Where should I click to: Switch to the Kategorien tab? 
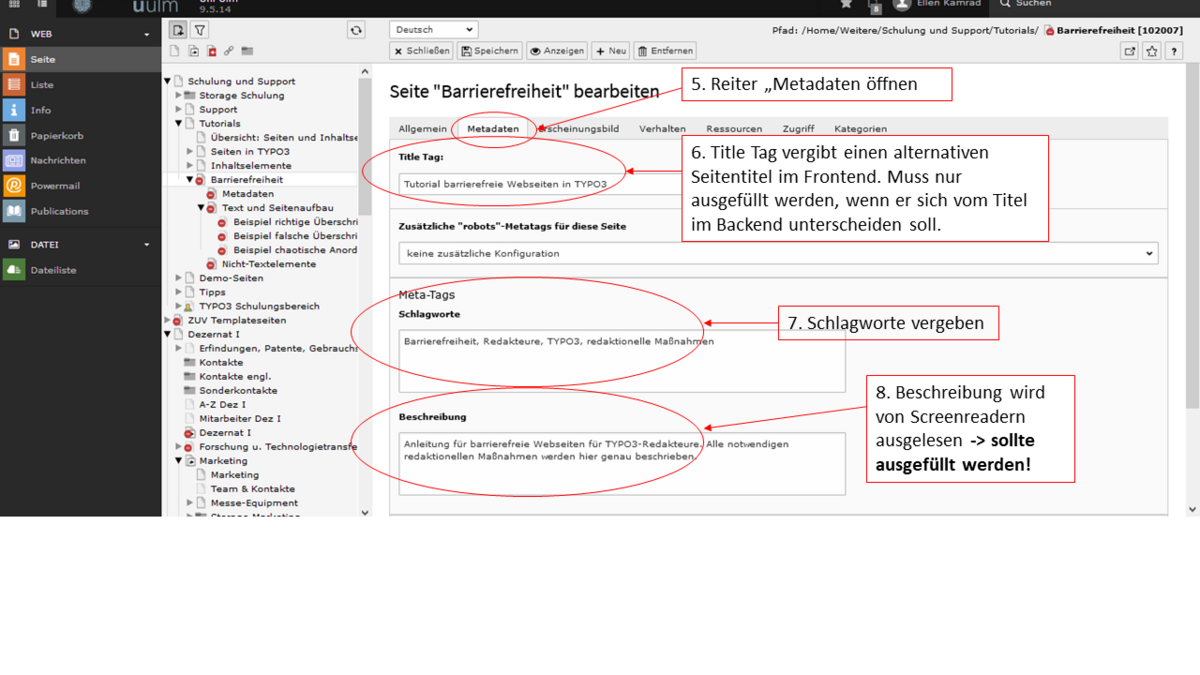click(860, 129)
